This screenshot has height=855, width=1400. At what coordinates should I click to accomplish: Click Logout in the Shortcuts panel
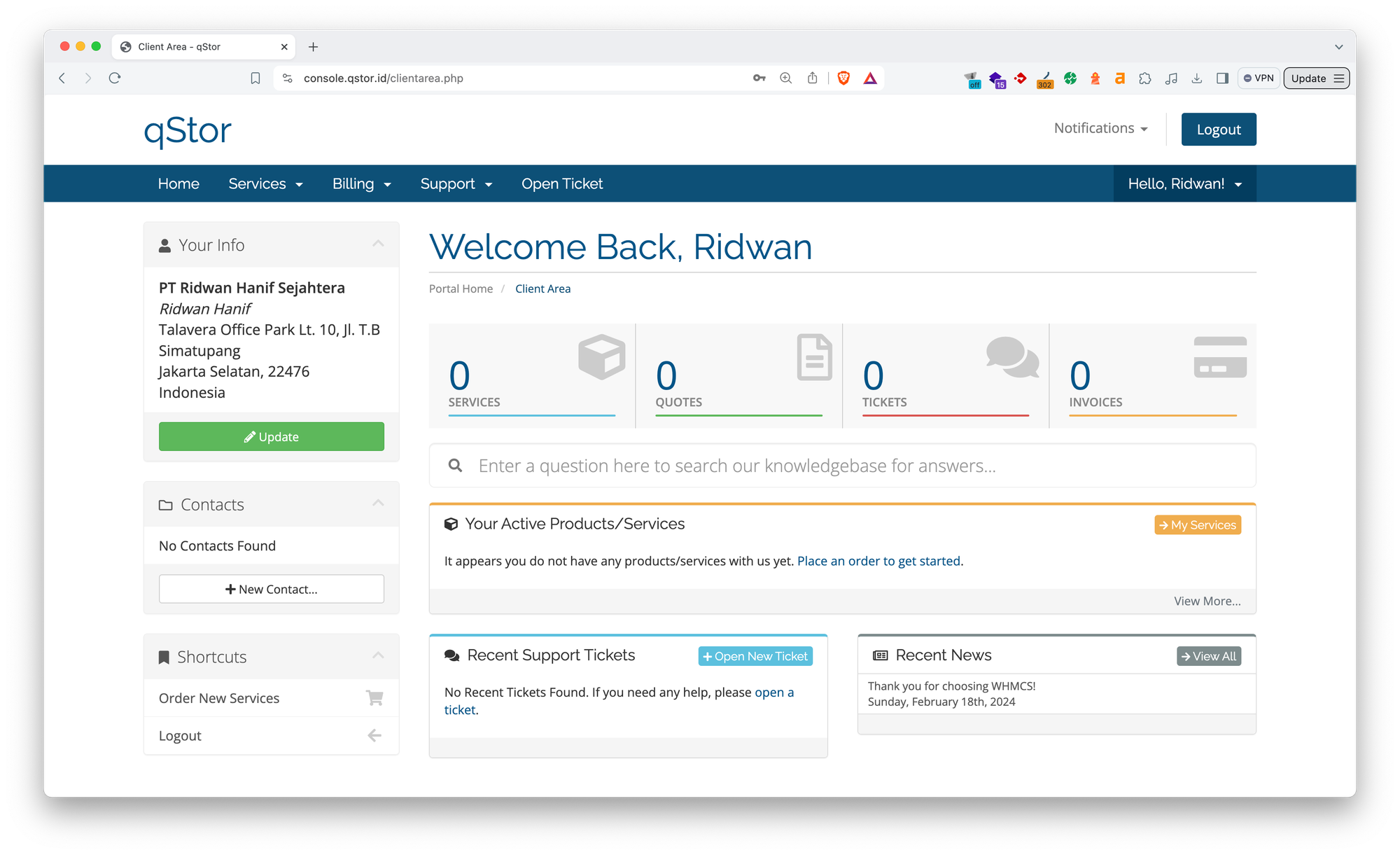coord(272,736)
